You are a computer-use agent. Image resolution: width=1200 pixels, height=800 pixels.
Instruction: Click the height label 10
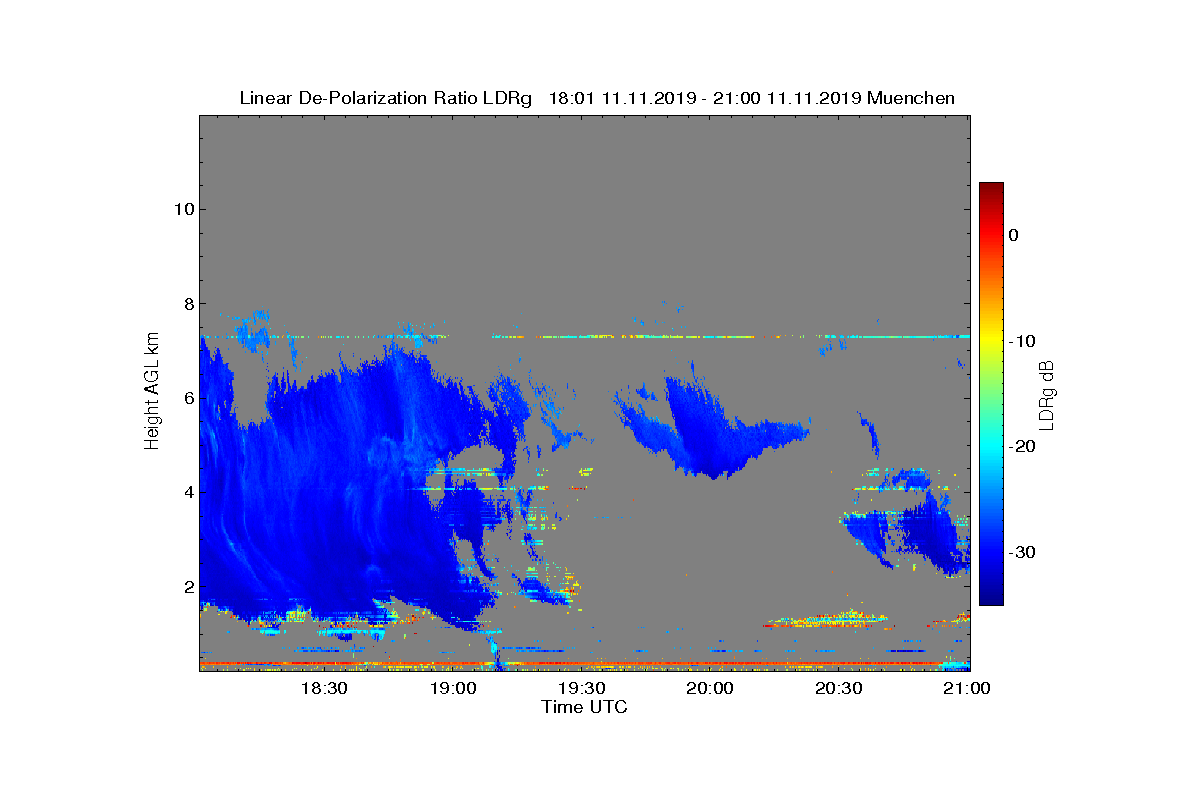pyautogui.click(x=182, y=209)
